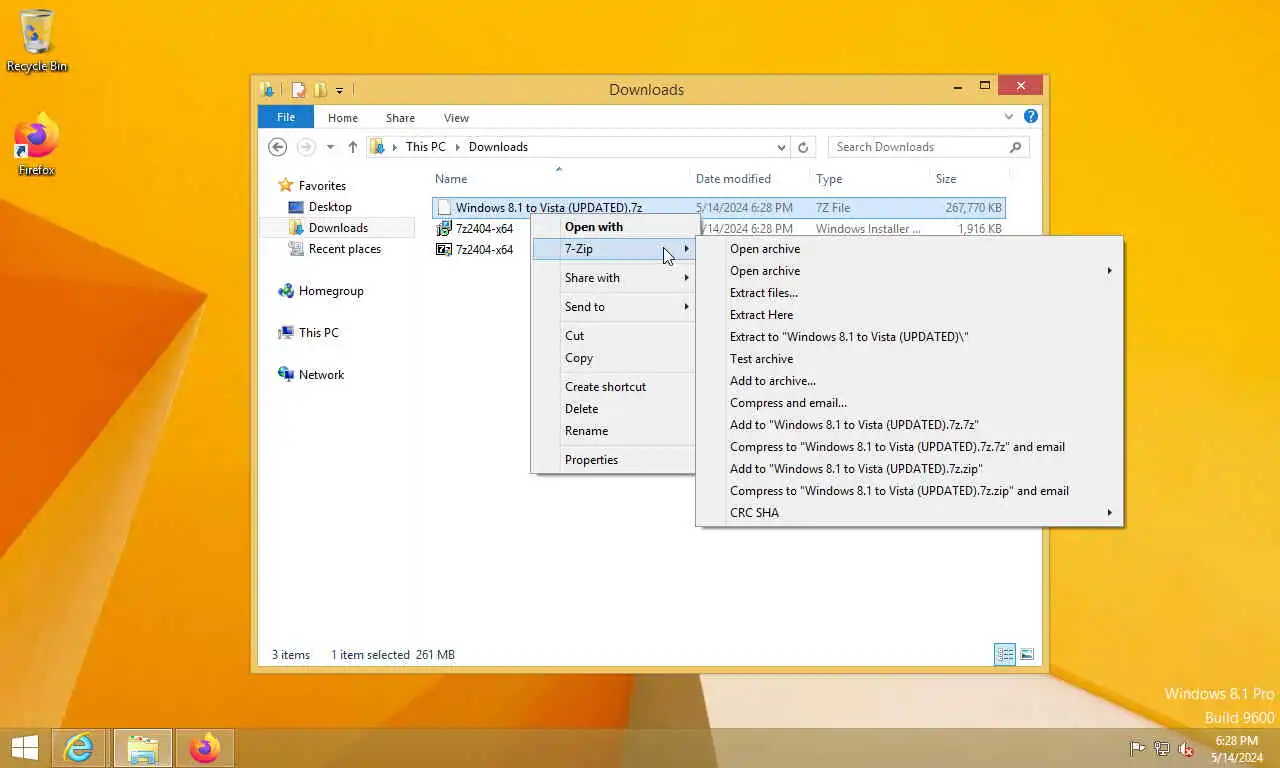Select Downloads in the navigation pane

click(338, 228)
